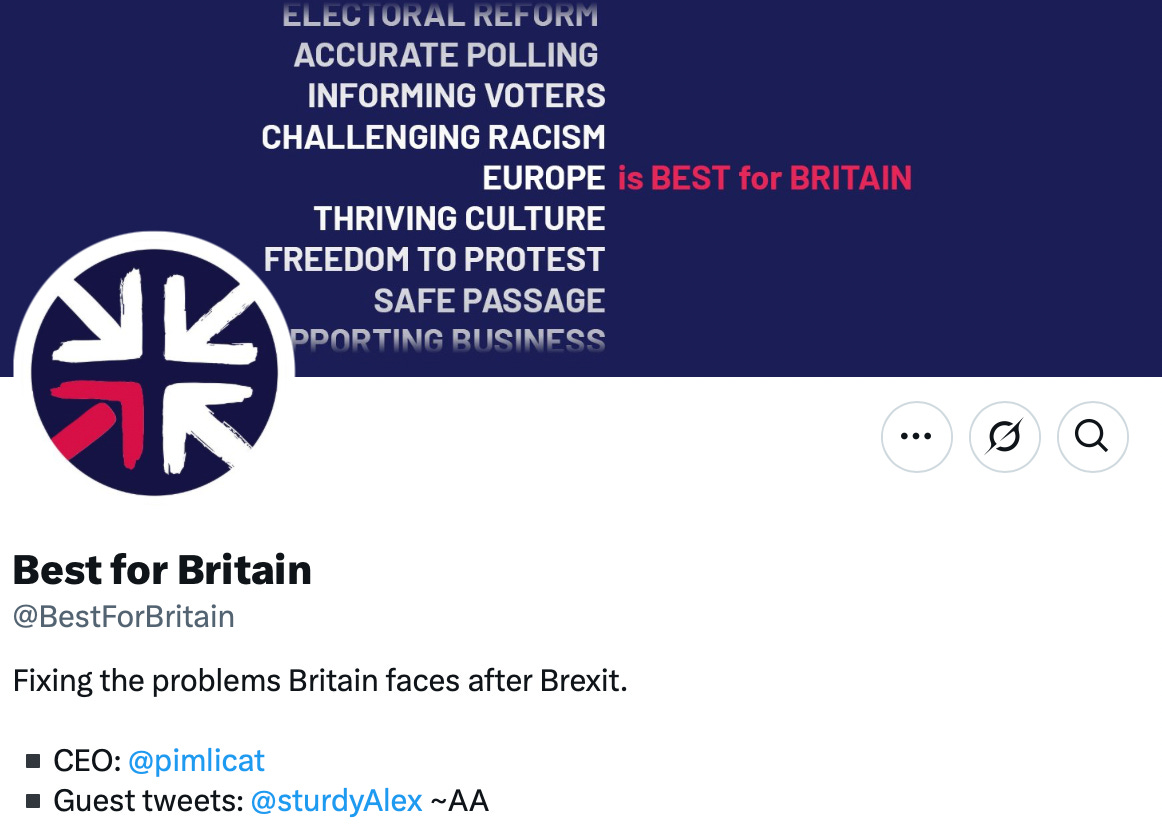Click "FREEDOM TO PROTEST" in the banner
The width and height of the screenshot is (1162, 832).
pyautogui.click(x=434, y=259)
